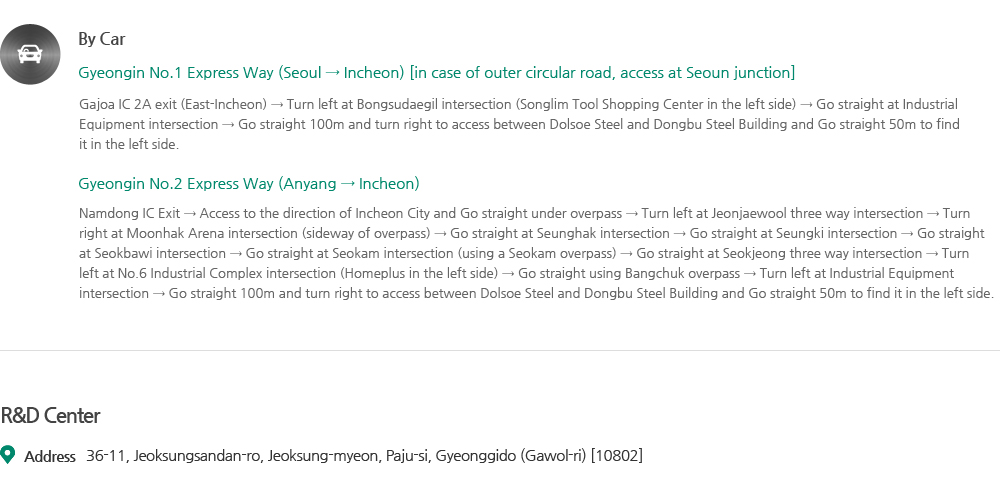The image size is (1000, 483).
Task: Click the Gyeongin No.2 Express Way heading
Action: click(x=249, y=184)
